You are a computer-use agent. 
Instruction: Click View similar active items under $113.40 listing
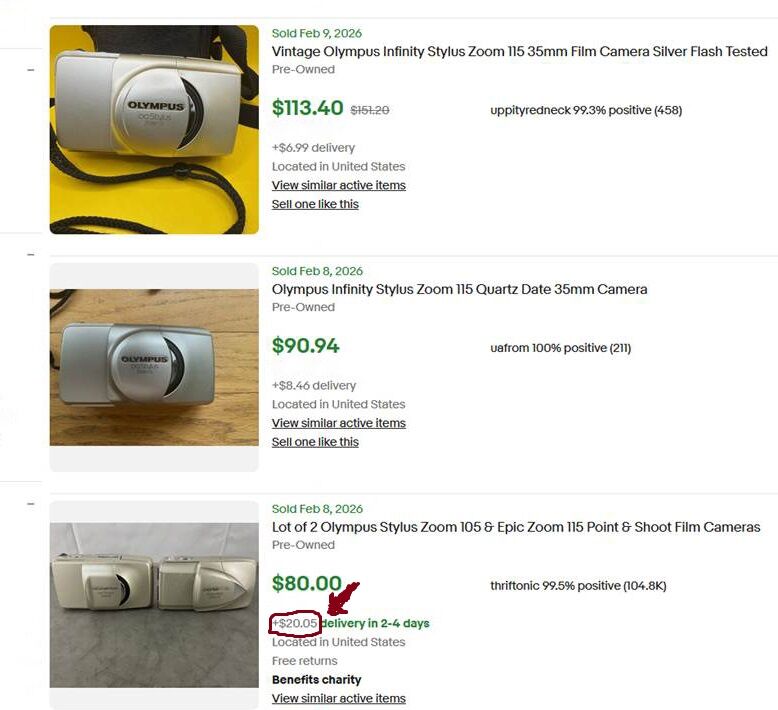click(x=339, y=185)
